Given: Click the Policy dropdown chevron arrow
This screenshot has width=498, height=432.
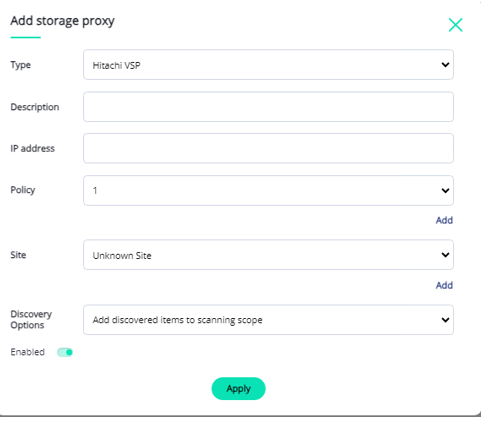Looking at the screenshot, I should (445, 190).
